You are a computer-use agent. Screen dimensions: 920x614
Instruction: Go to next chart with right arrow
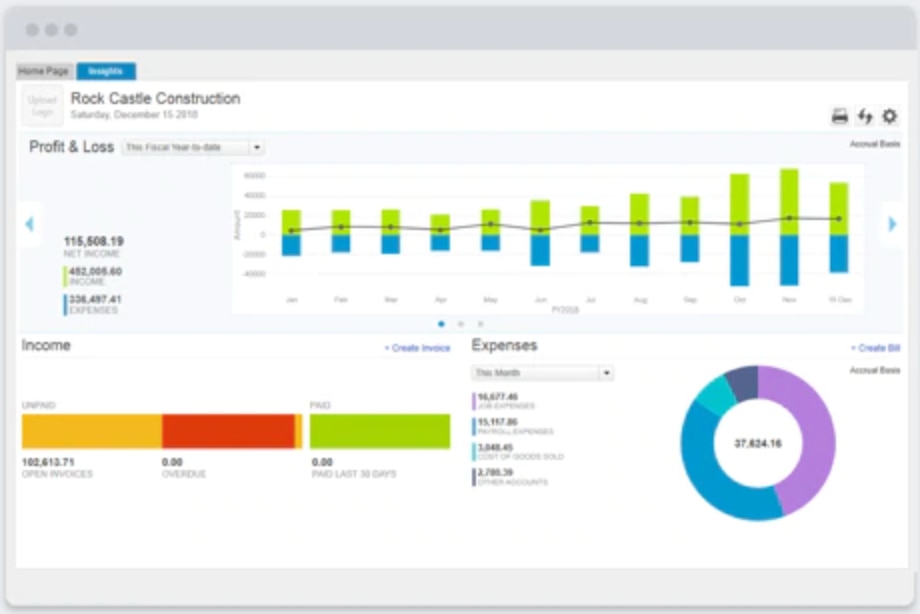[892, 224]
